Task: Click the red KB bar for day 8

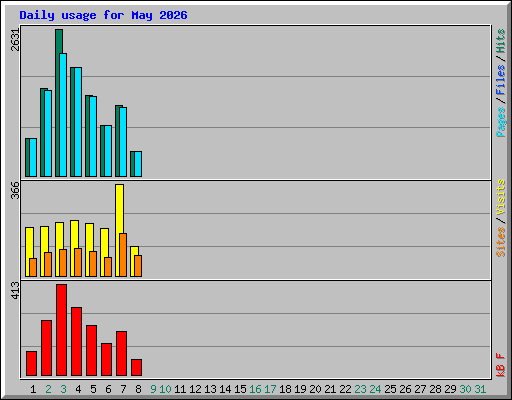Action: coord(136,367)
